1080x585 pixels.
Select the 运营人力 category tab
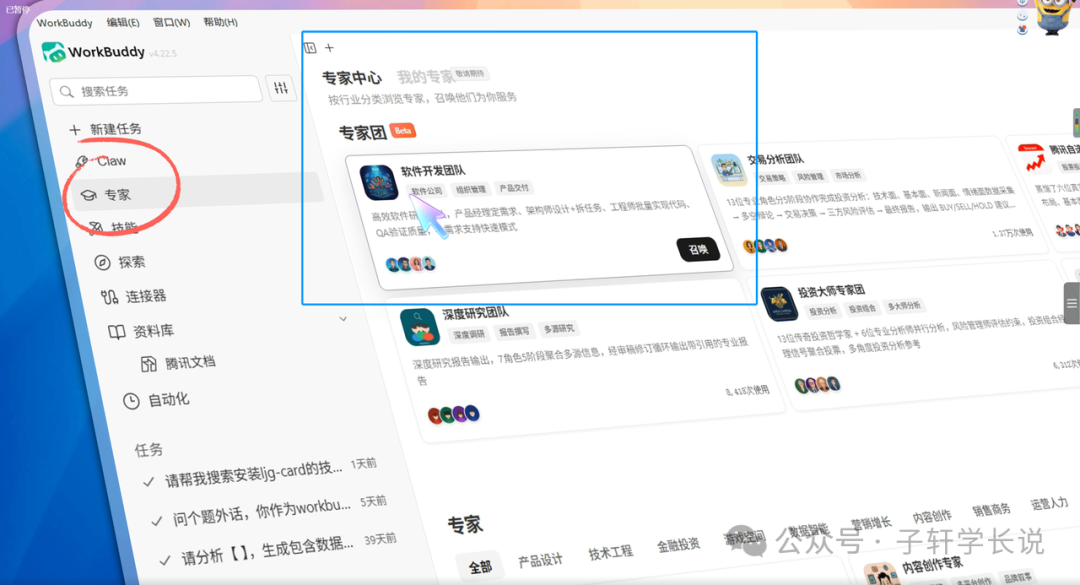pos(1049,503)
